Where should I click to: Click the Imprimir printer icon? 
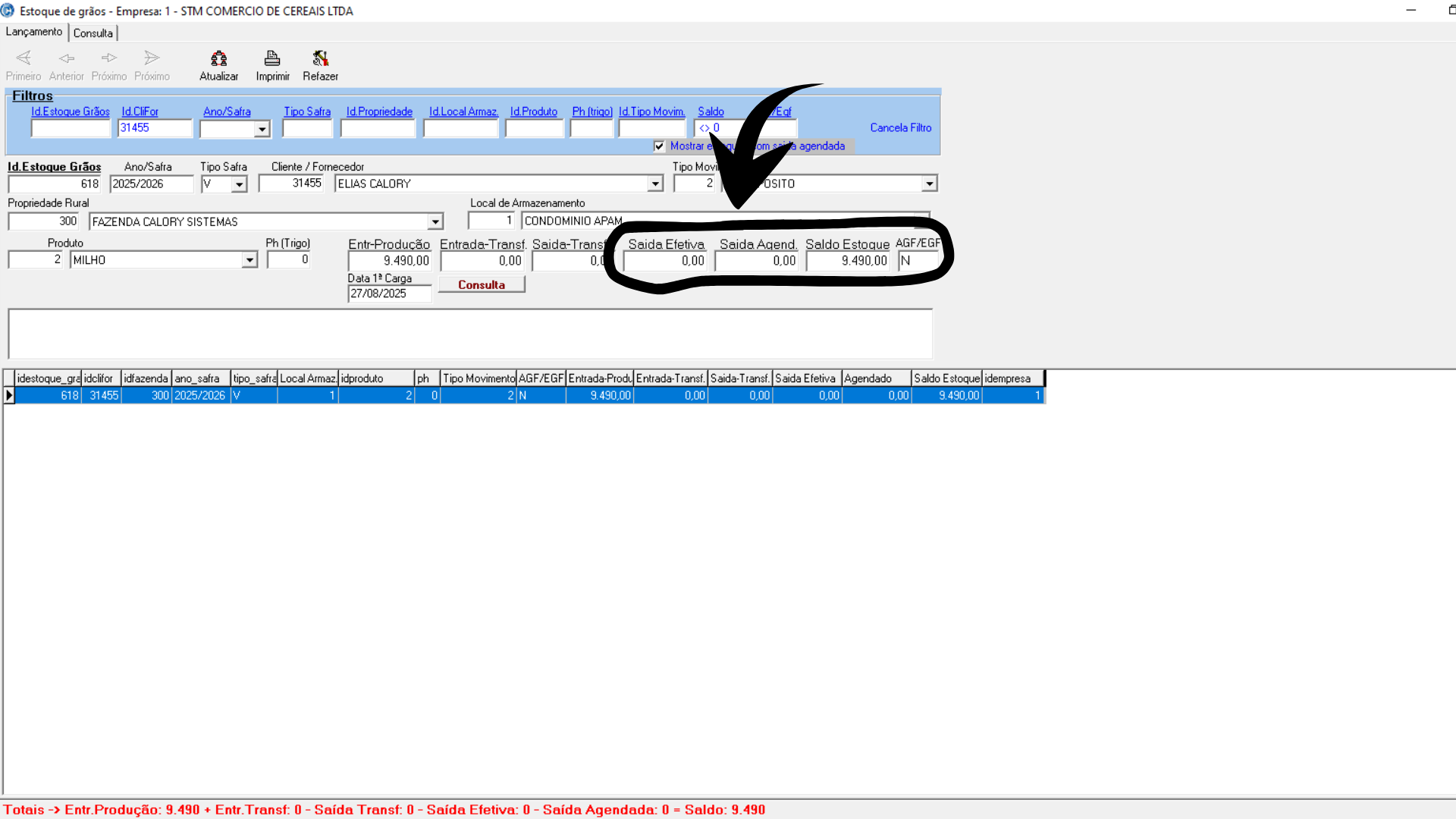pos(272,59)
